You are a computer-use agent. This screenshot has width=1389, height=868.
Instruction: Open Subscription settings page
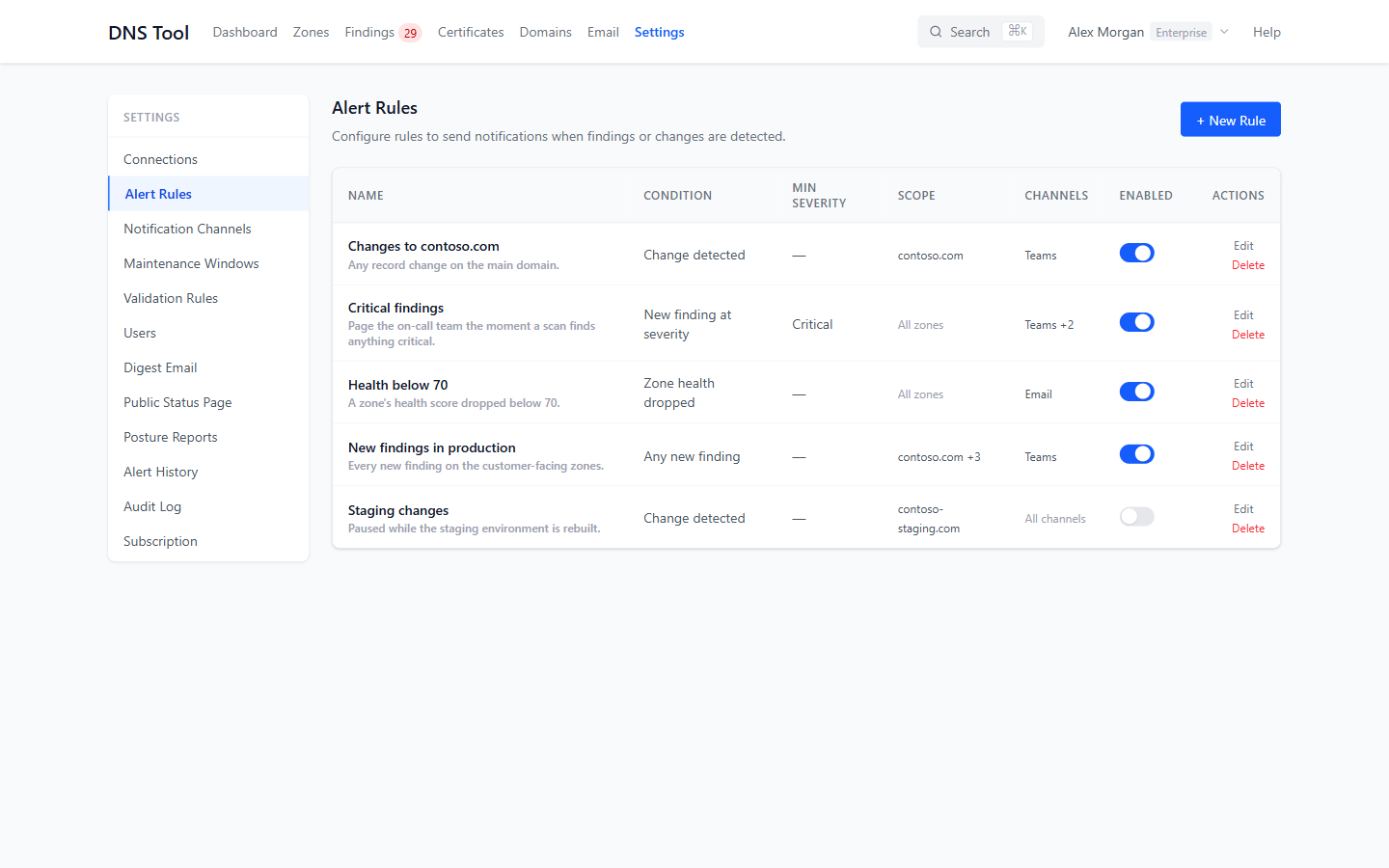[208, 541]
